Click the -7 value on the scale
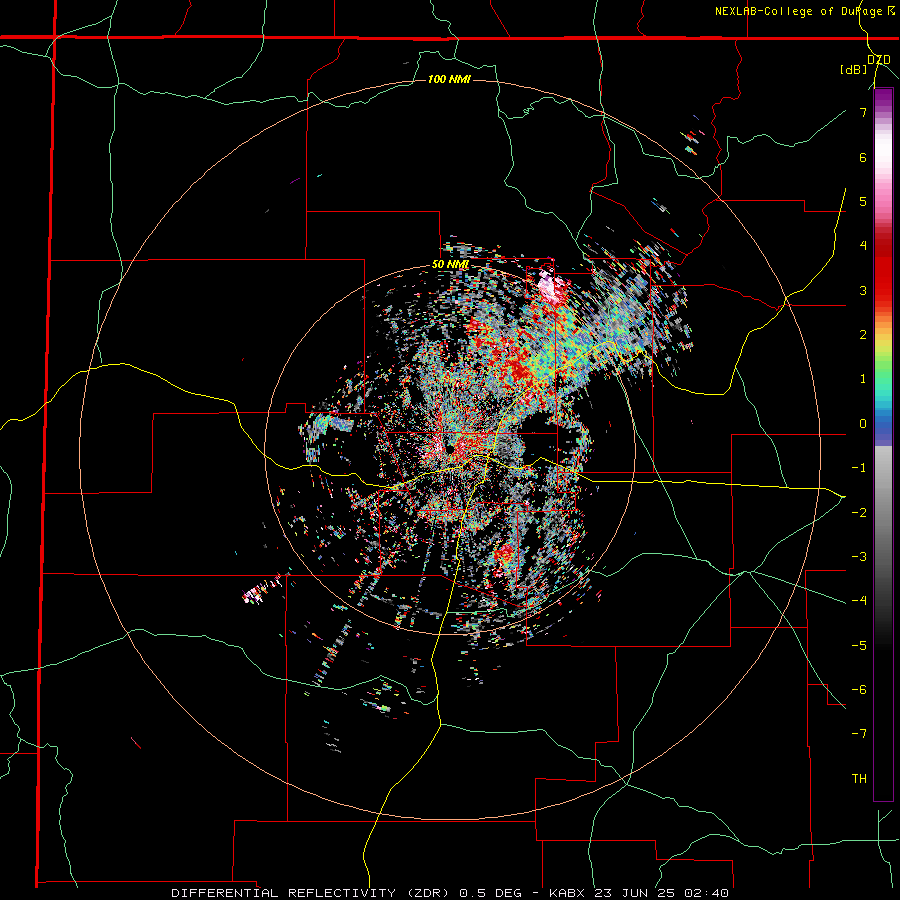The height and width of the screenshot is (900, 900). click(x=859, y=734)
